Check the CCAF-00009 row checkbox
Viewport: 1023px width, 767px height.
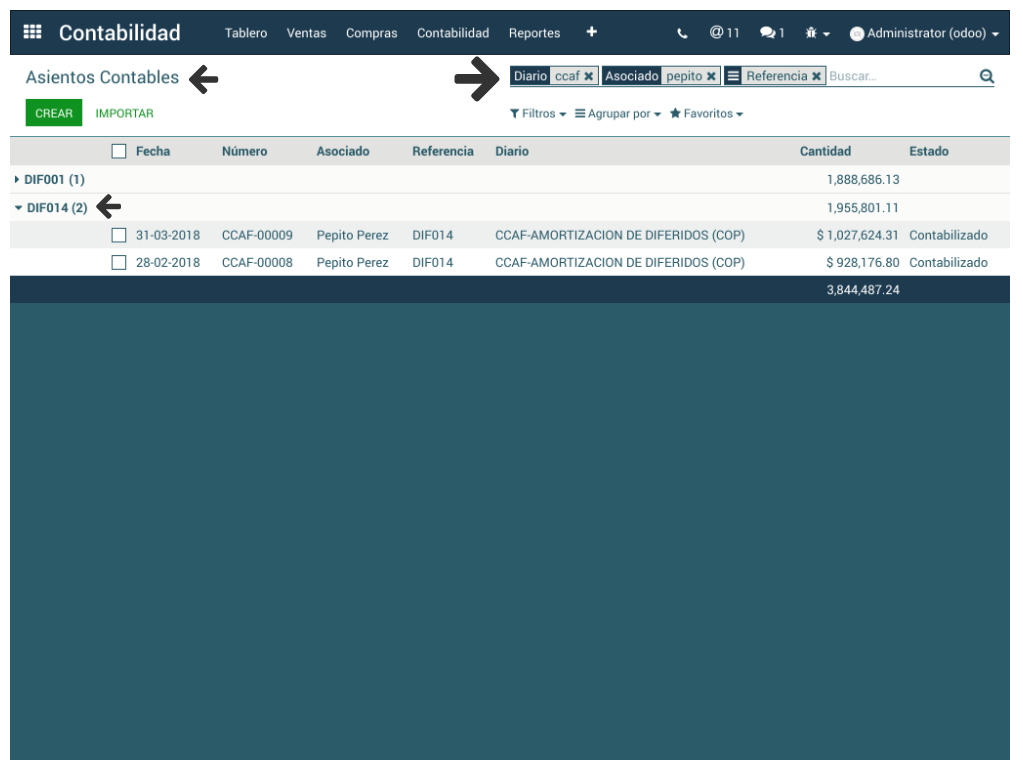click(x=119, y=235)
